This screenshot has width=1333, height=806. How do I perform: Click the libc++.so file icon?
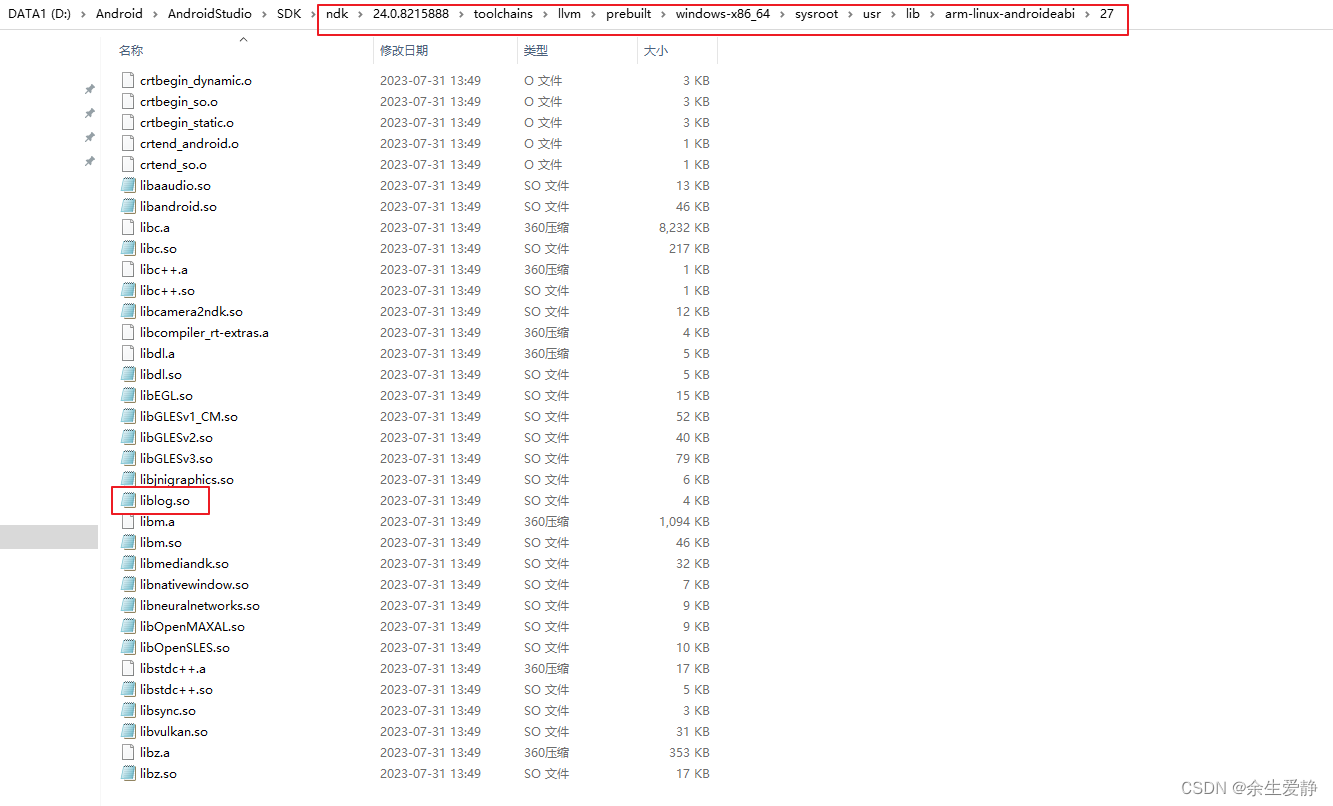click(127, 290)
